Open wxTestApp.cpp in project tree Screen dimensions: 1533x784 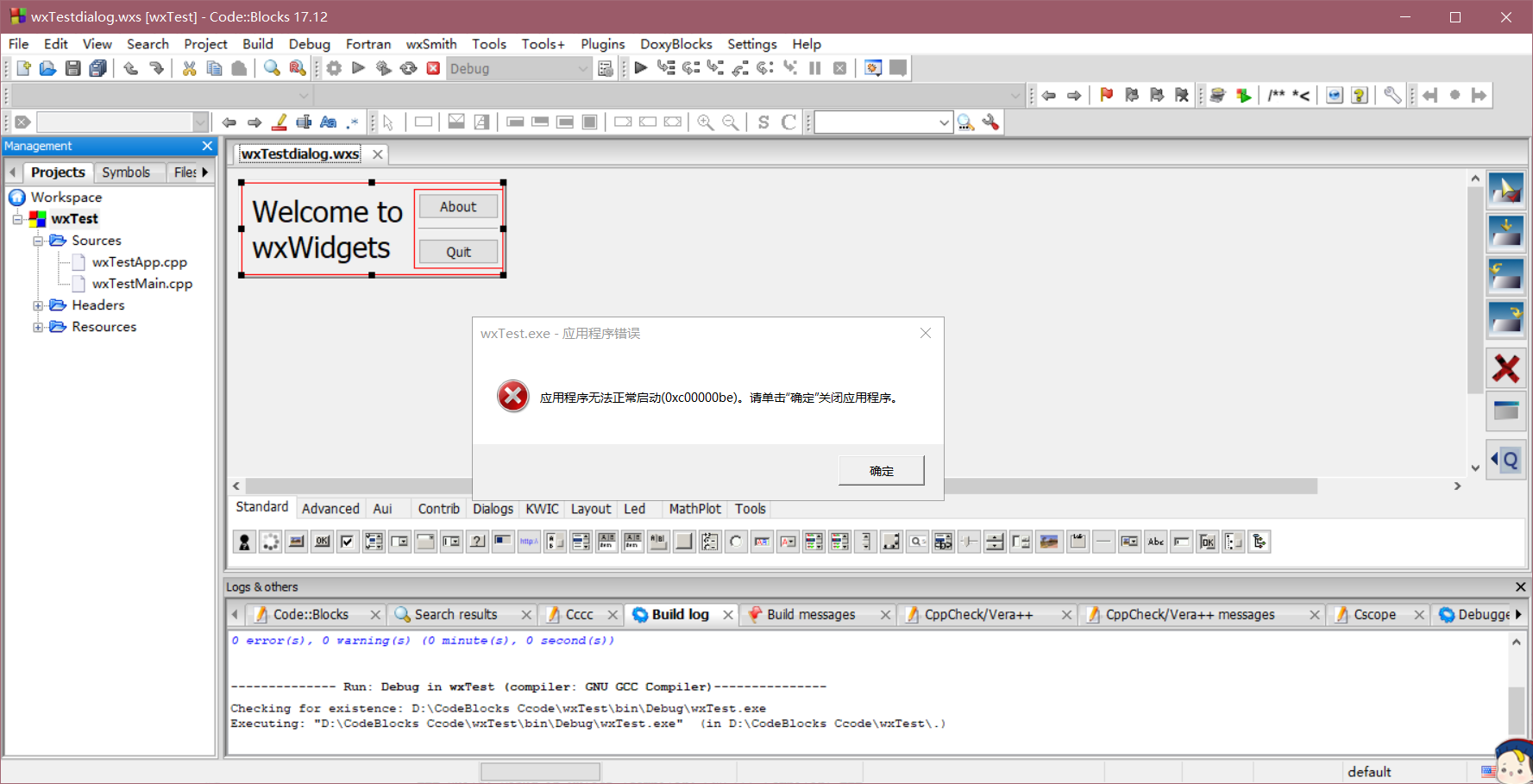point(139,262)
